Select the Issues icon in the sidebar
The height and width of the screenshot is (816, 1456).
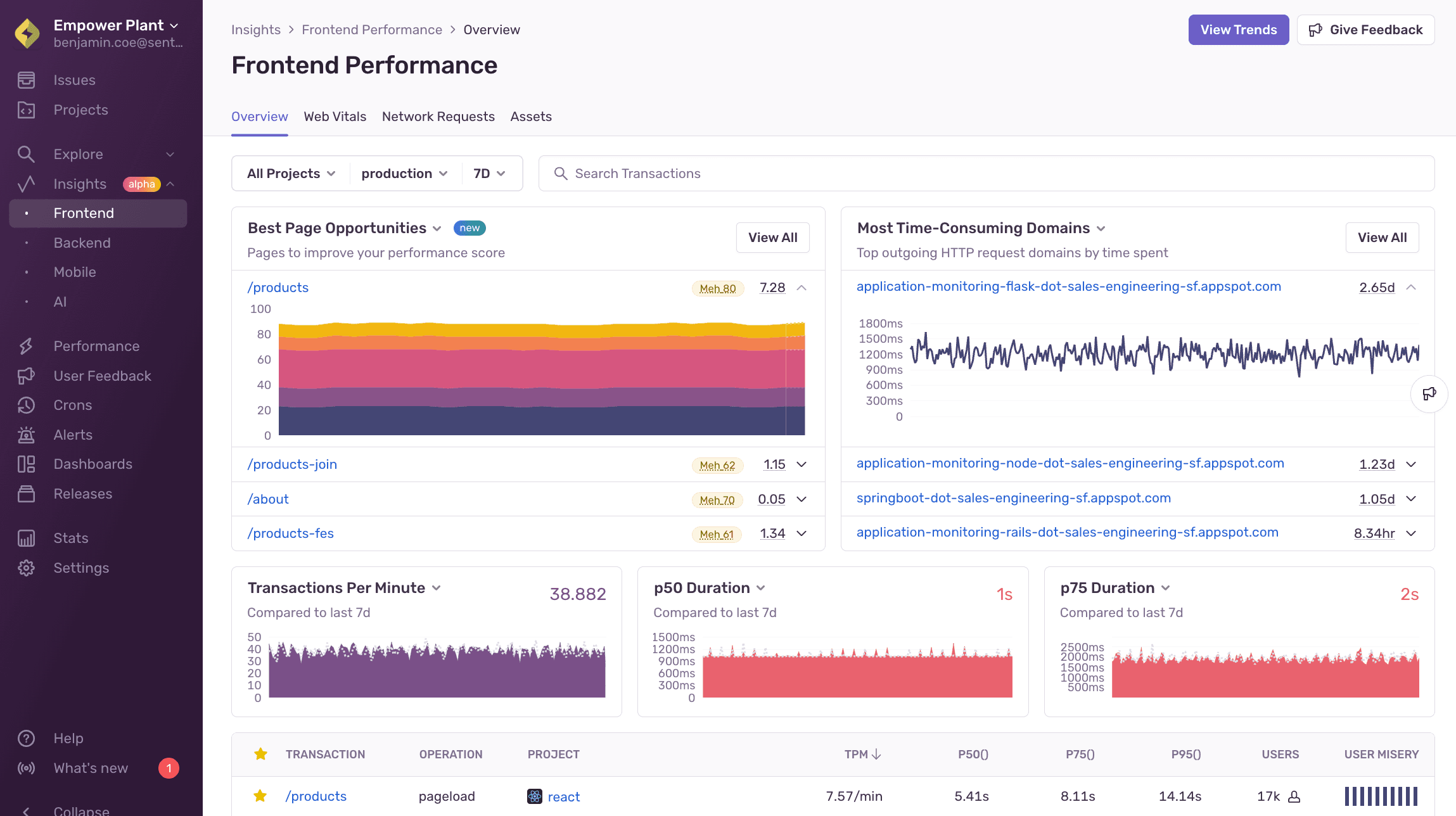pos(26,80)
